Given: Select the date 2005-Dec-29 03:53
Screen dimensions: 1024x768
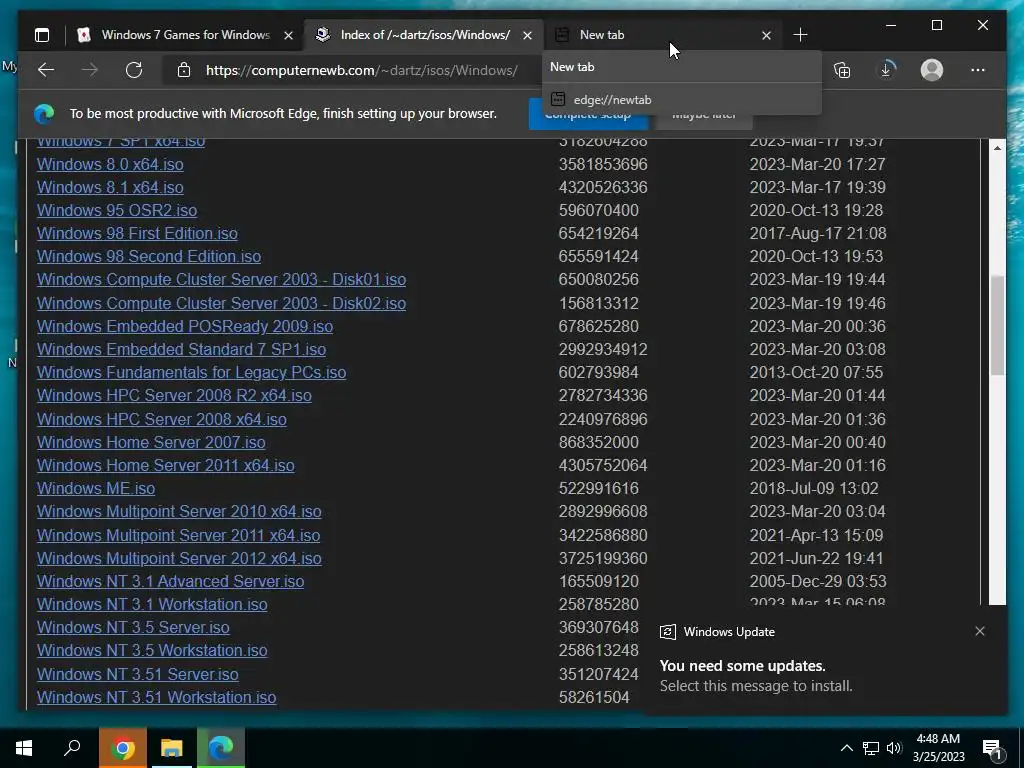Looking at the screenshot, I should click(818, 581).
